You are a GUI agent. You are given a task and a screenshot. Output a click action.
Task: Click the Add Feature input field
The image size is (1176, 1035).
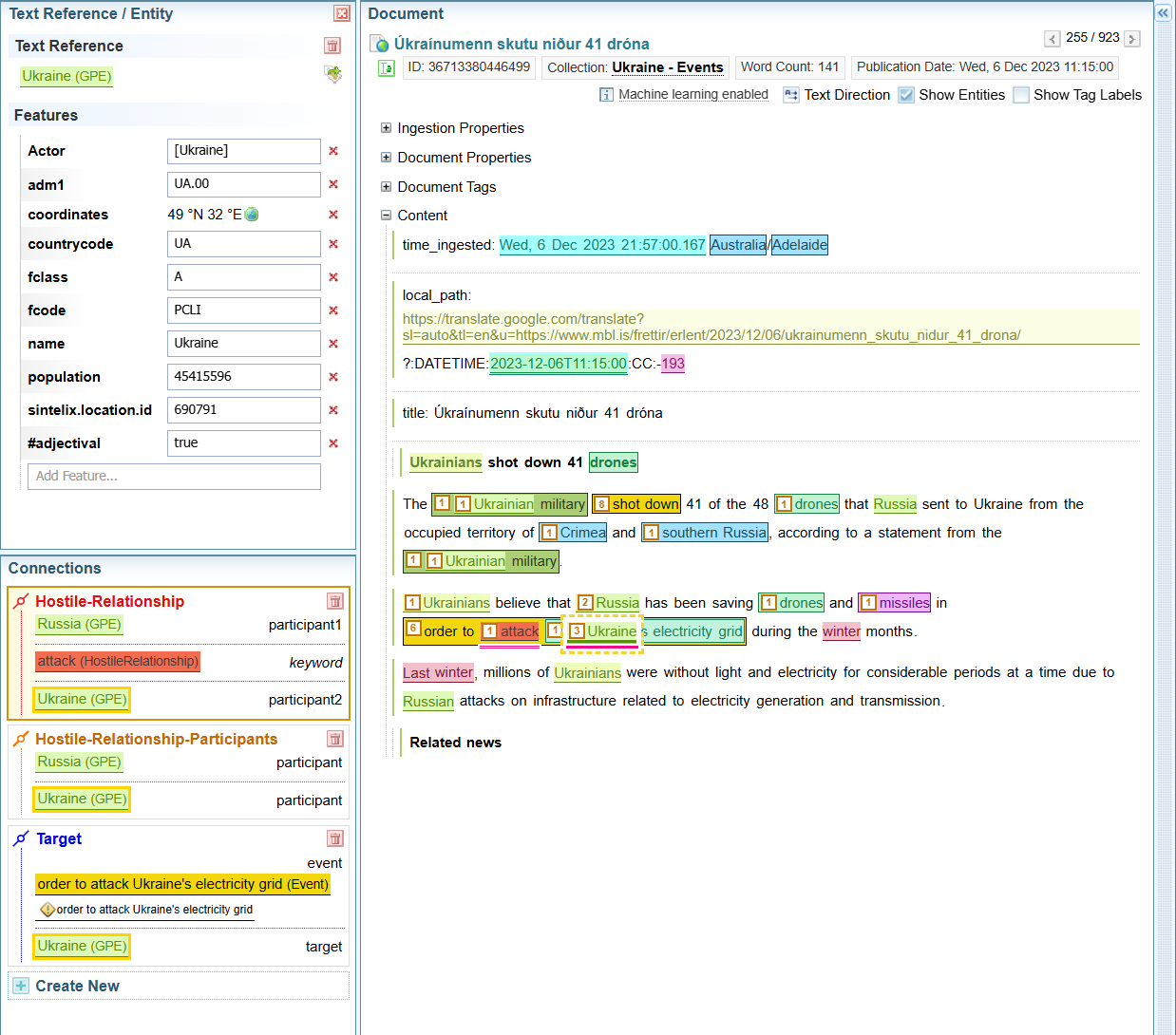tap(174, 477)
